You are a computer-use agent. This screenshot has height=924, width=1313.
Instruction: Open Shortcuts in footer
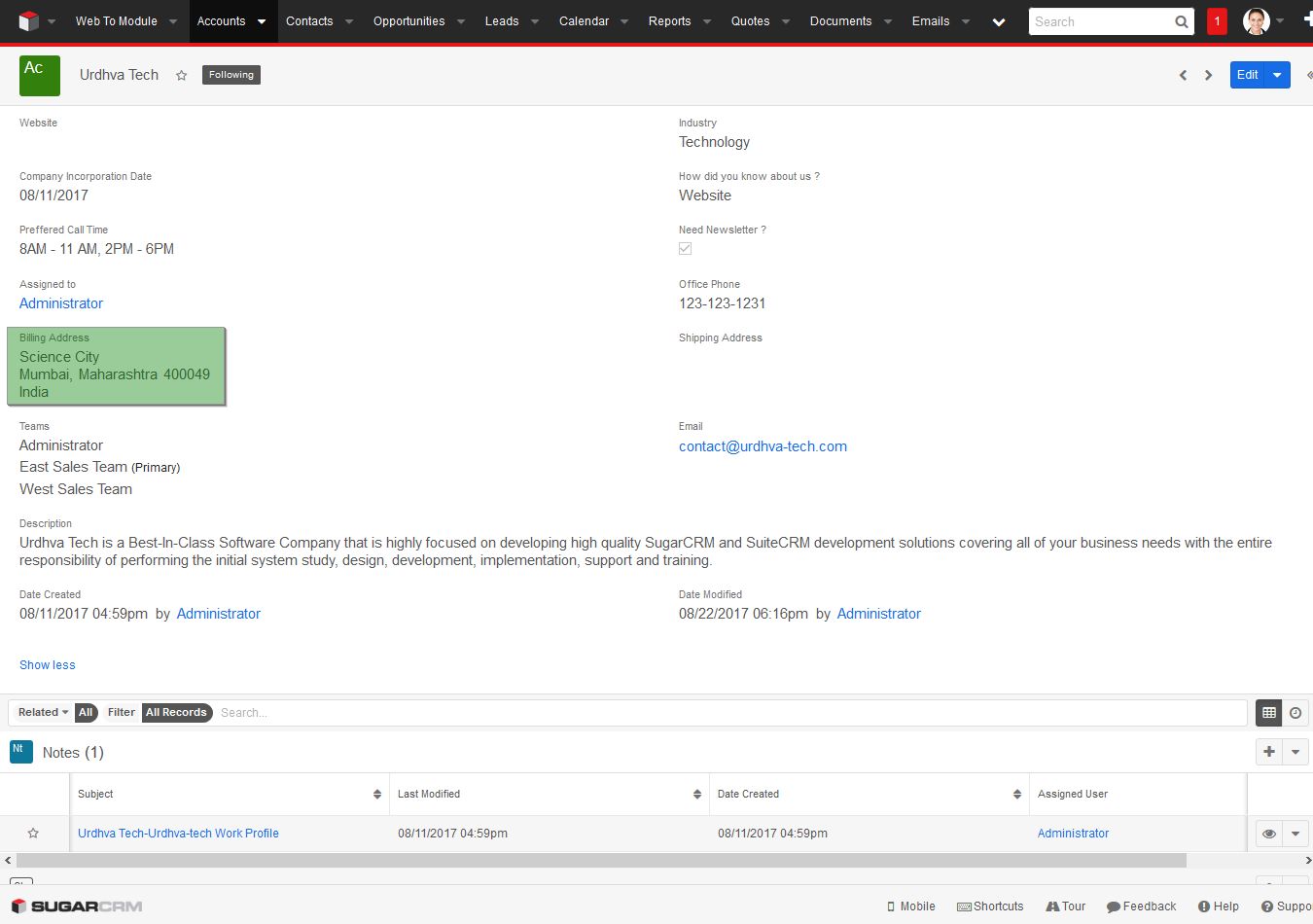(x=990, y=906)
